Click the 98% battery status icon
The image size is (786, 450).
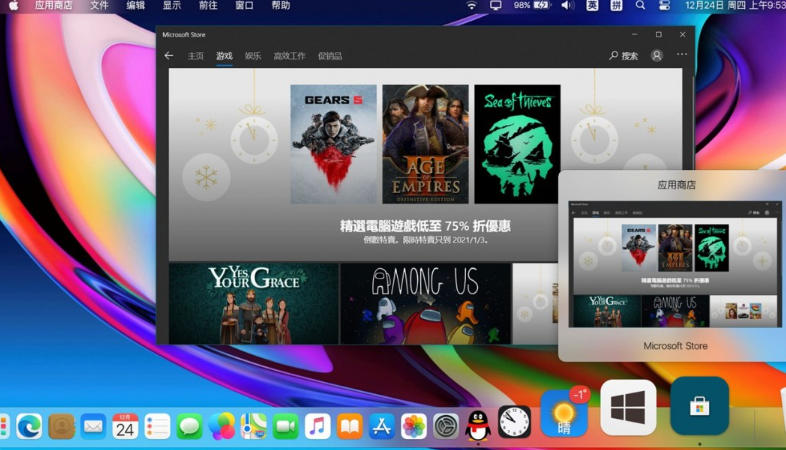pos(532,6)
